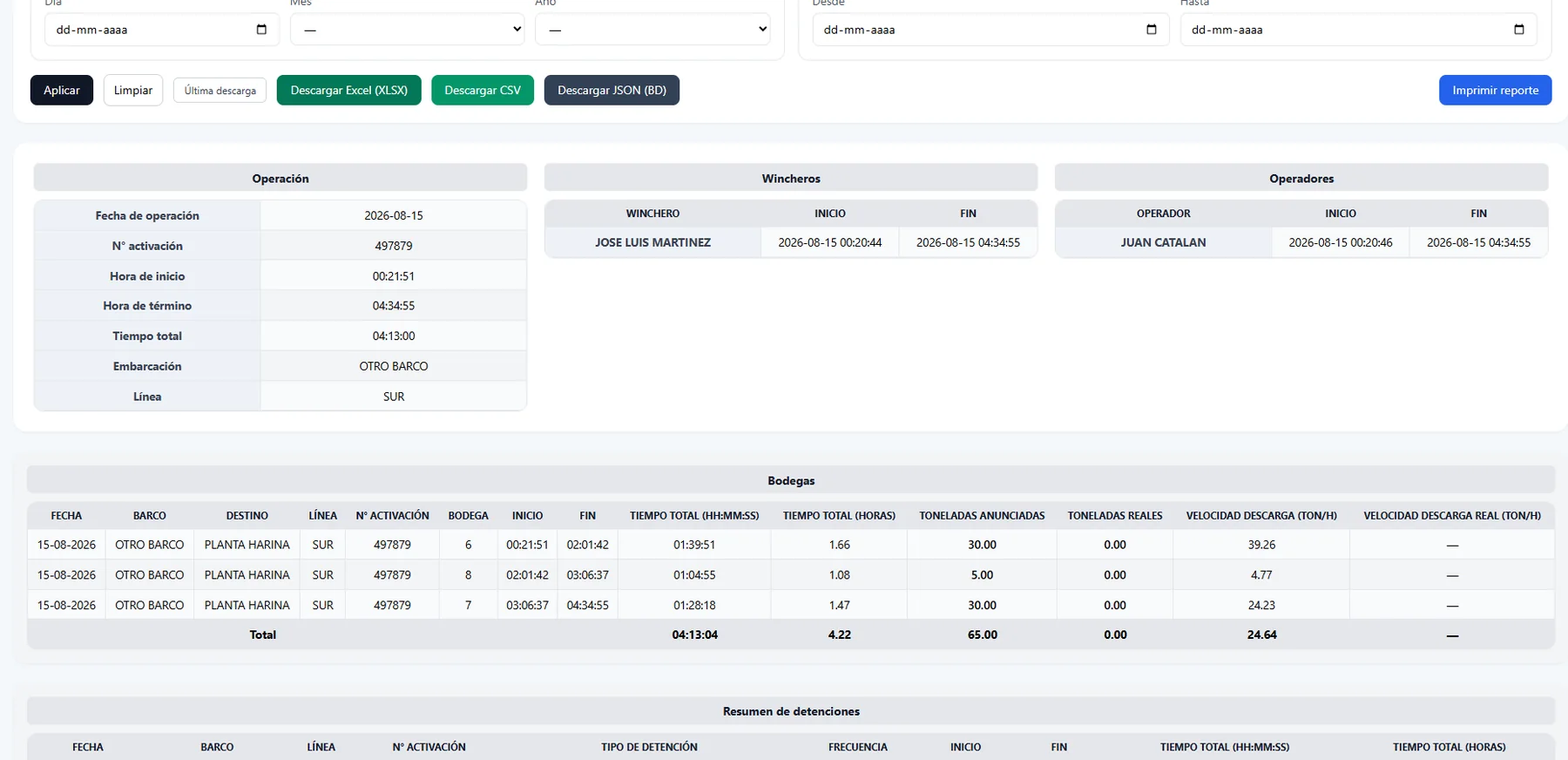Screen dimensions: 1568x760
Task: Select total announced tonnes 65.00
Action: pyautogui.click(x=982, y=634)
